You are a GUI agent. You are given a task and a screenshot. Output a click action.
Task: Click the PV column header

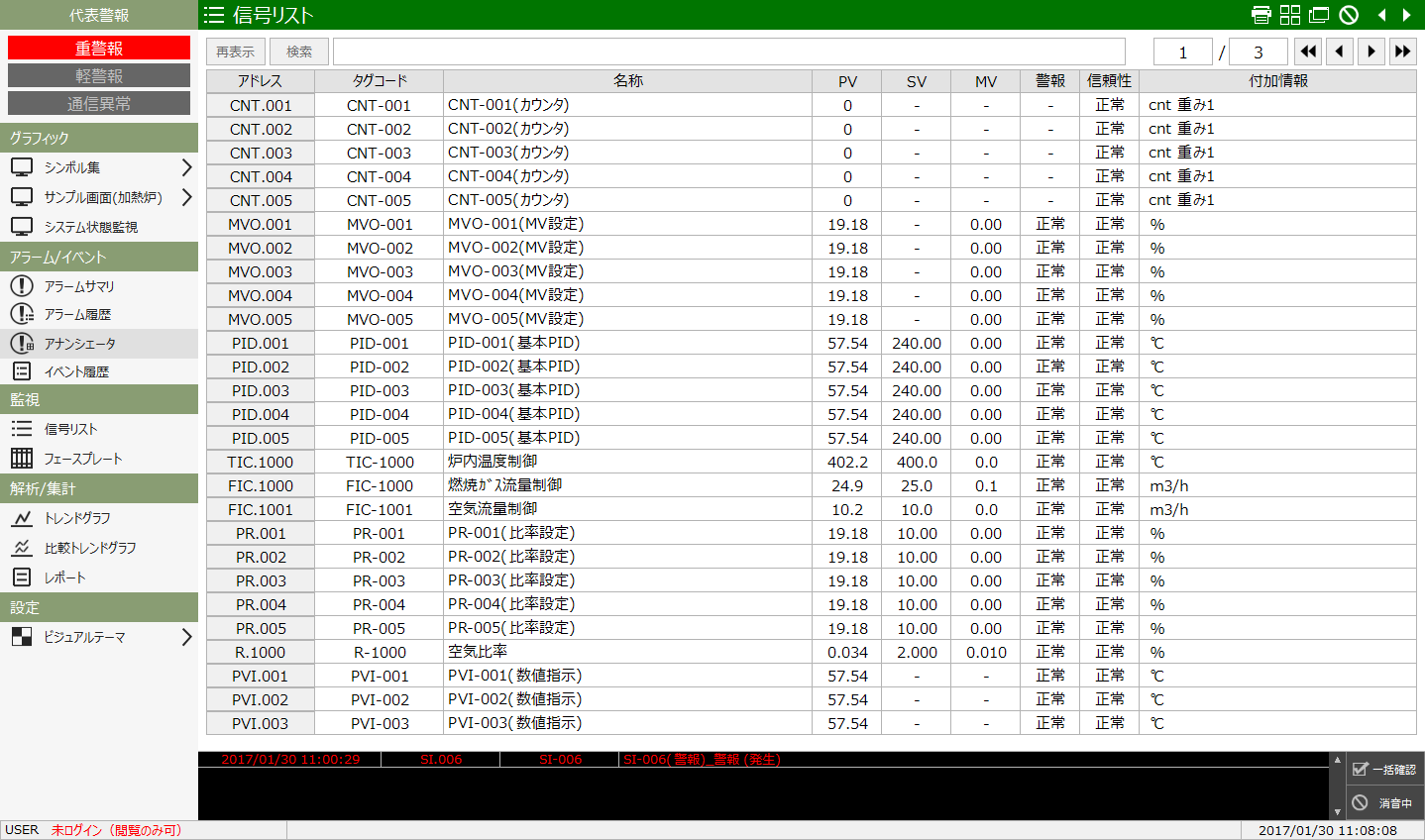tap(847, 81)
